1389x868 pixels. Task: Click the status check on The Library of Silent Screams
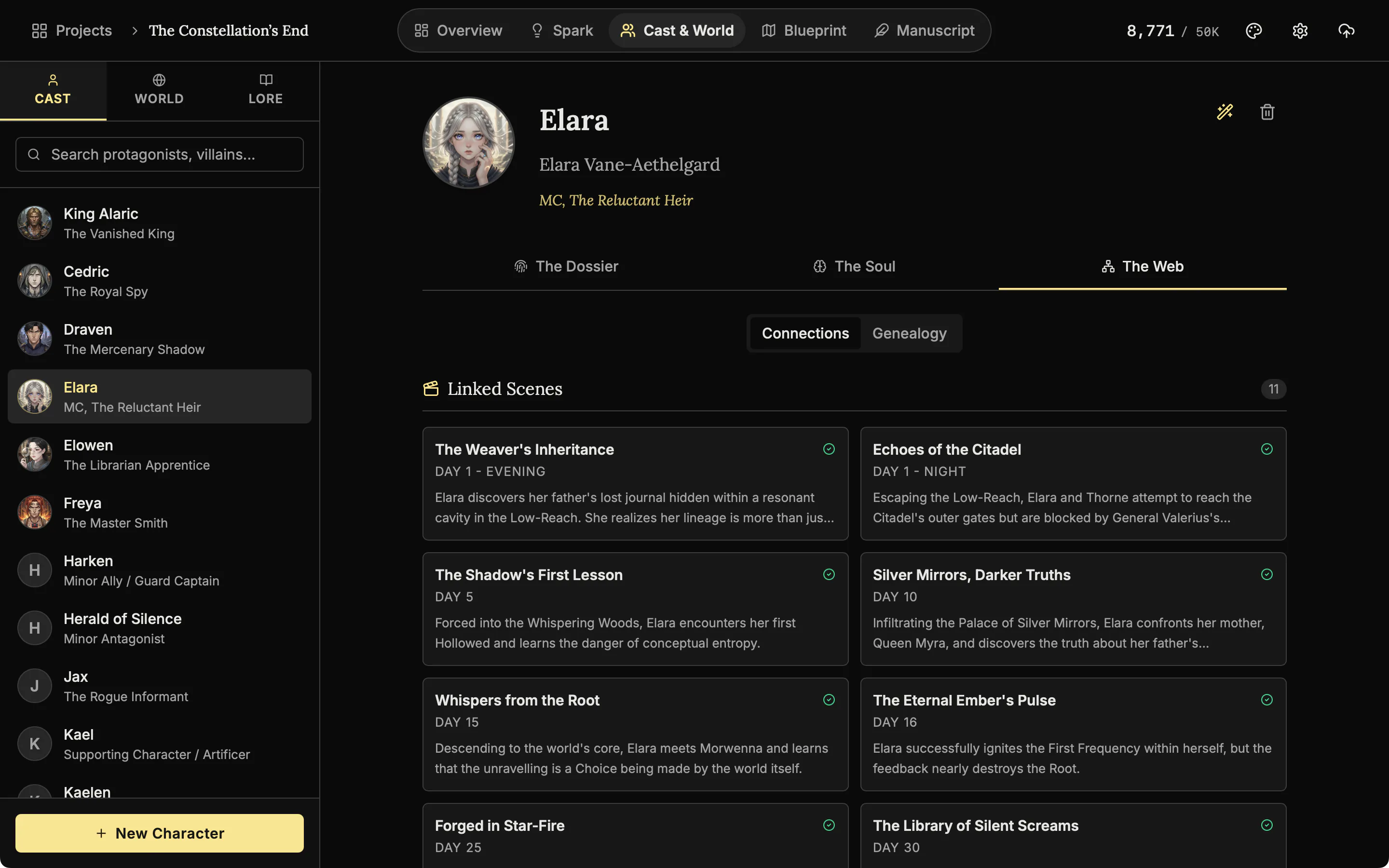(1267, 825)
